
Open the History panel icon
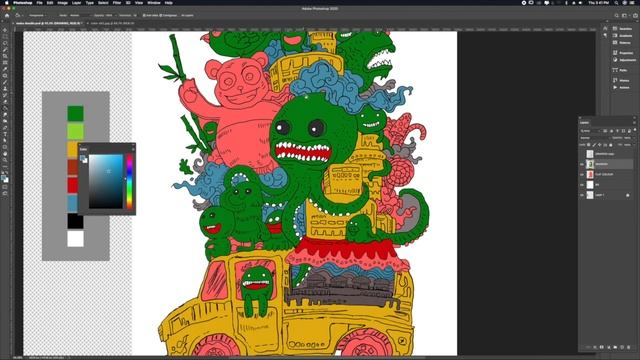coord(615,80)
